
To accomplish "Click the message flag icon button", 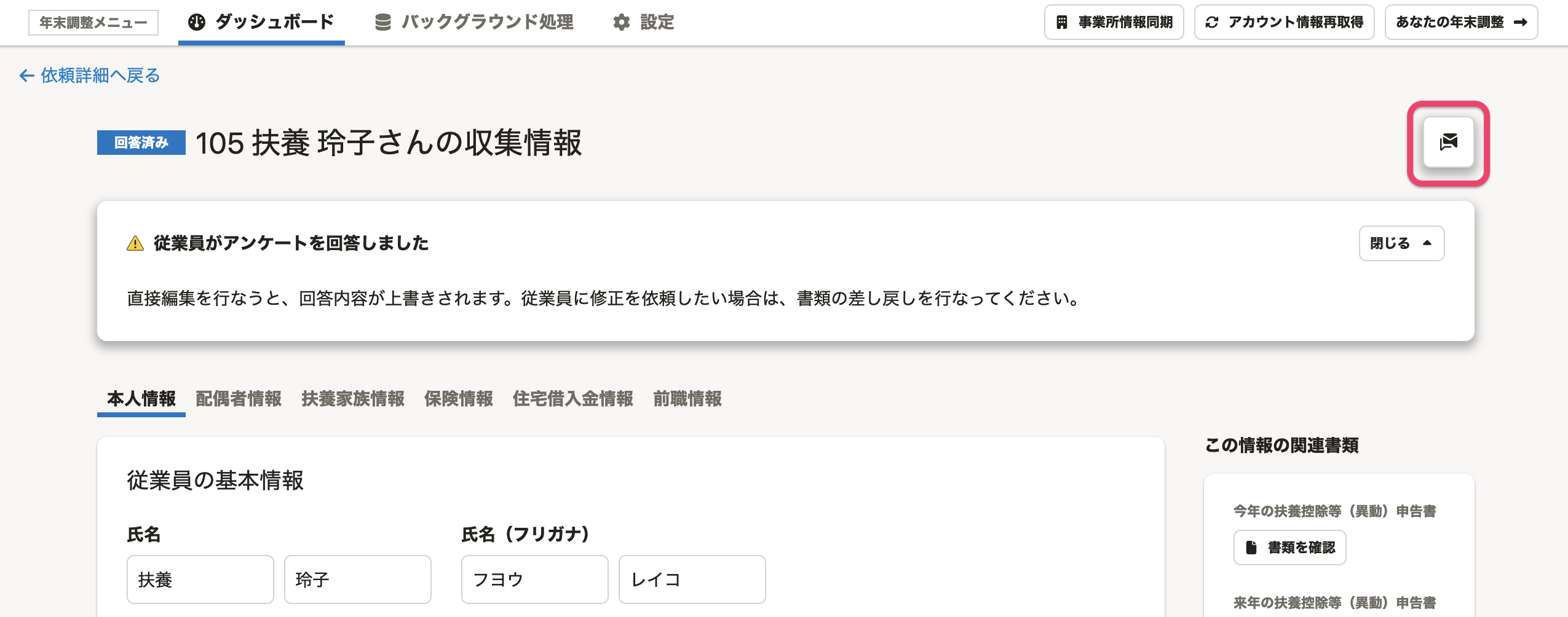I will 1448,143.
